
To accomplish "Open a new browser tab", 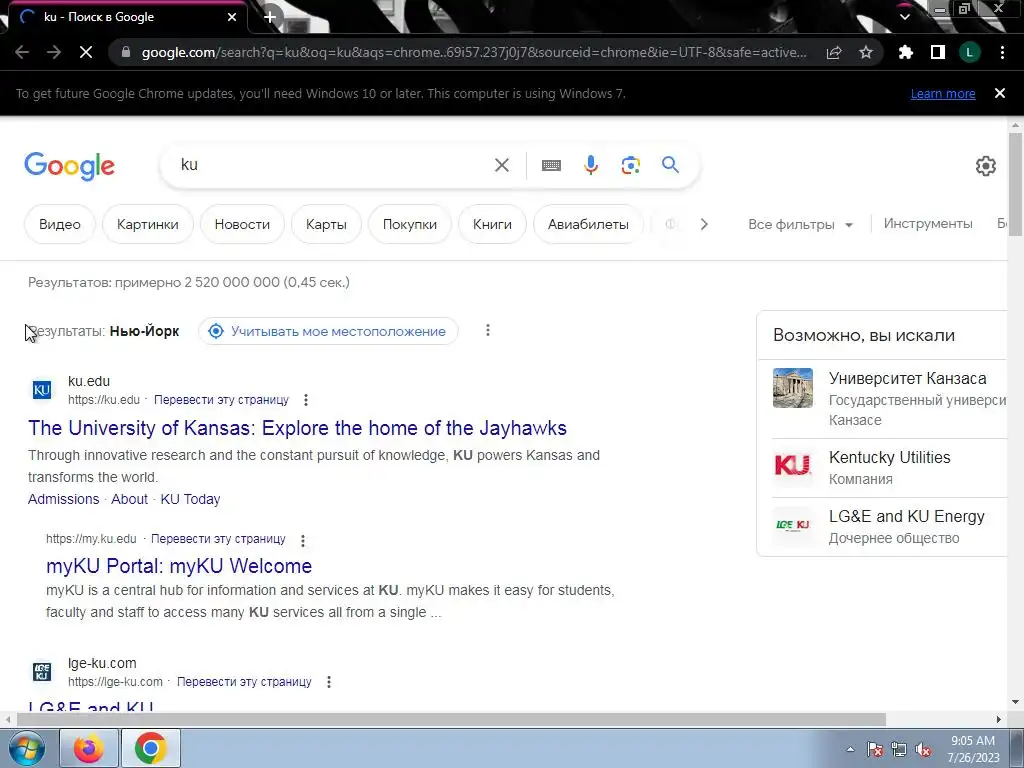I will 270,17.
